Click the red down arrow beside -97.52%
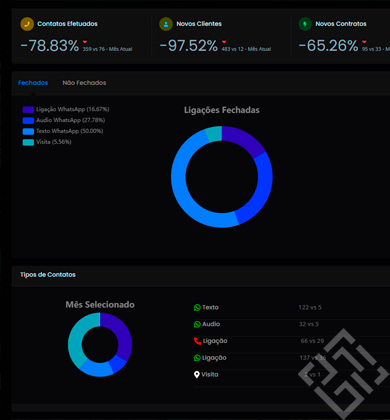This screenshot has width=390, height=420. [x=224, y=42]
